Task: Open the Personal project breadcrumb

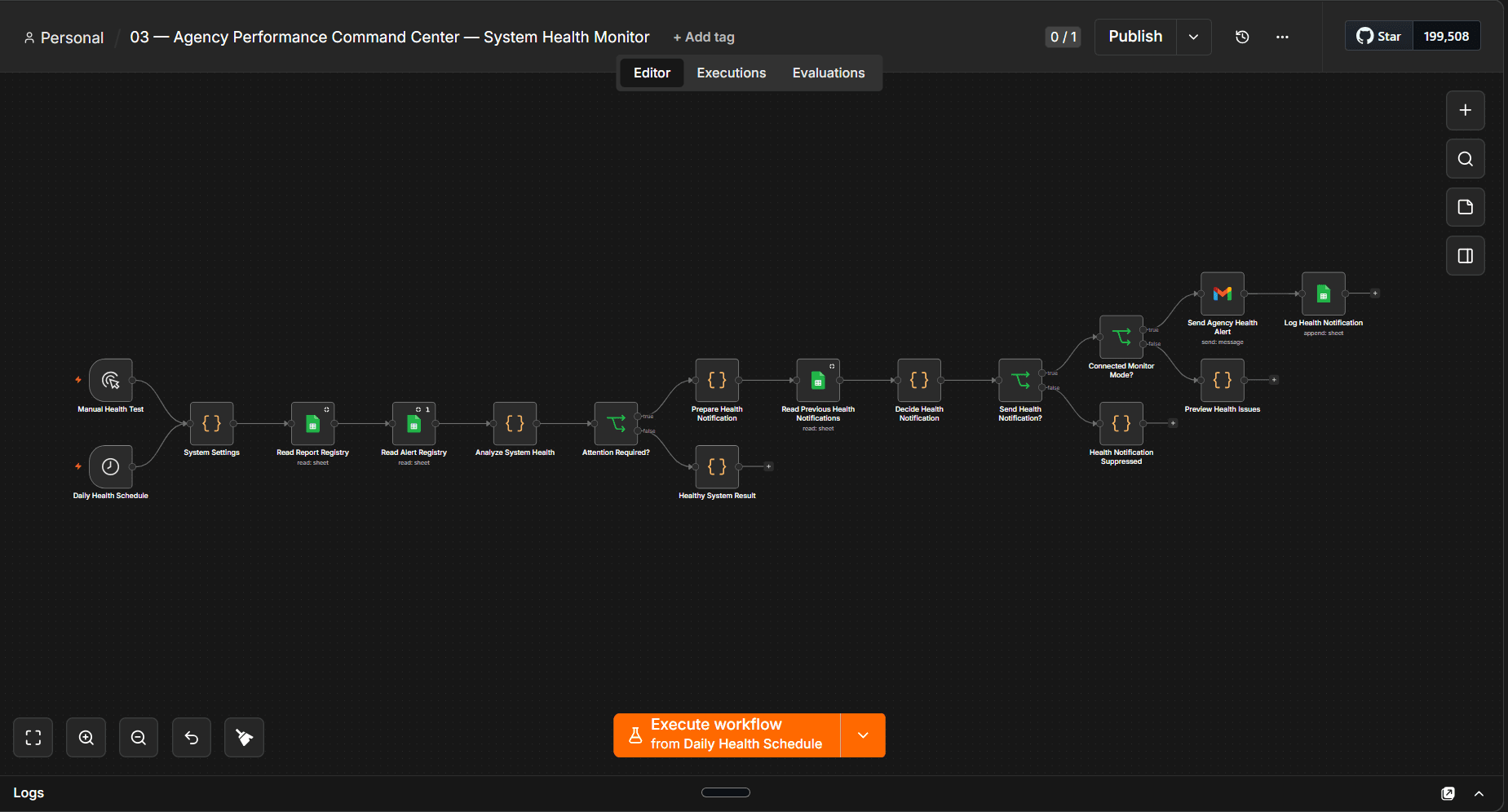Action: click(64, 38)
